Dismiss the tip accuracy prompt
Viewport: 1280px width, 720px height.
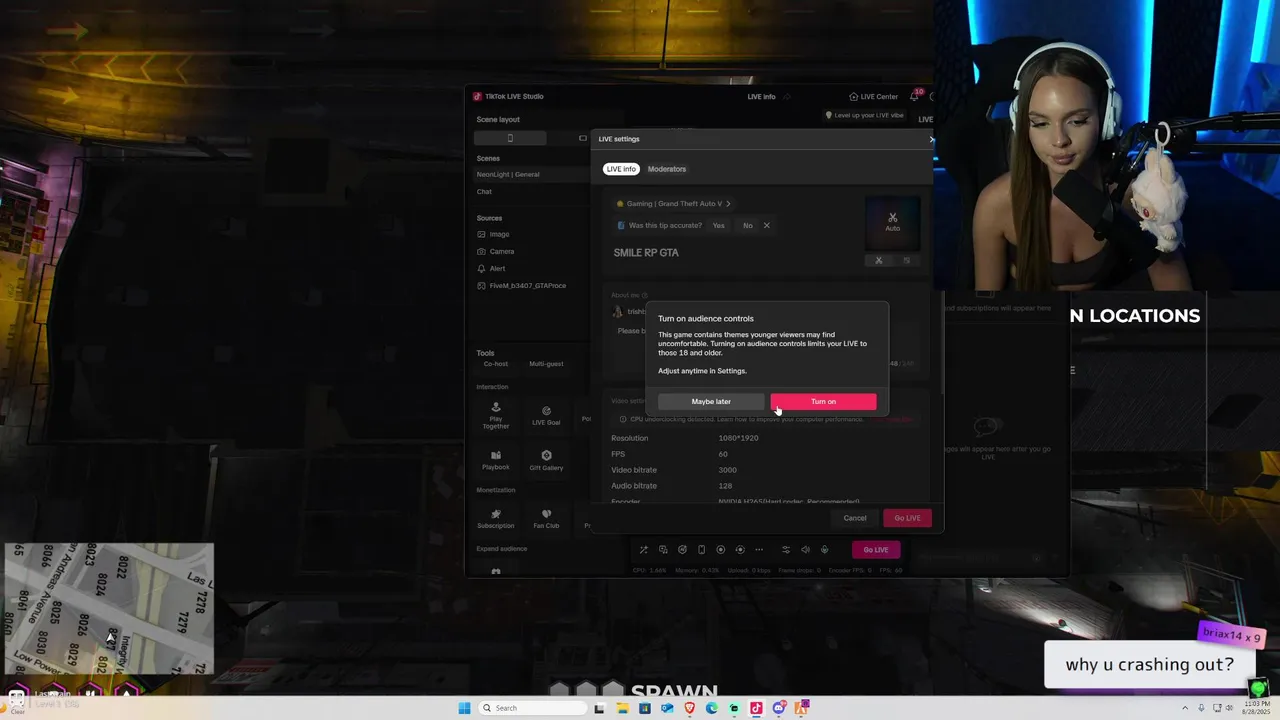767,225
